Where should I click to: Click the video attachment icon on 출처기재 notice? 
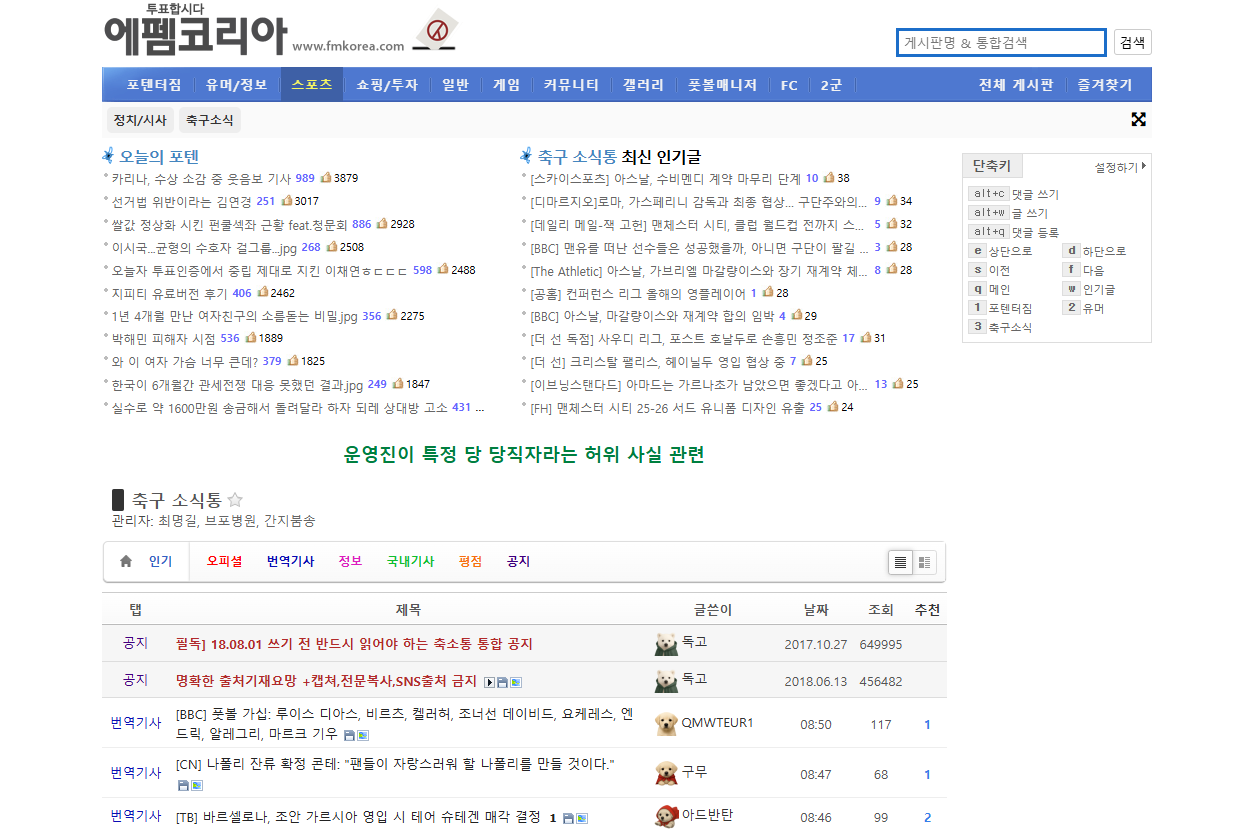(490, 682)
